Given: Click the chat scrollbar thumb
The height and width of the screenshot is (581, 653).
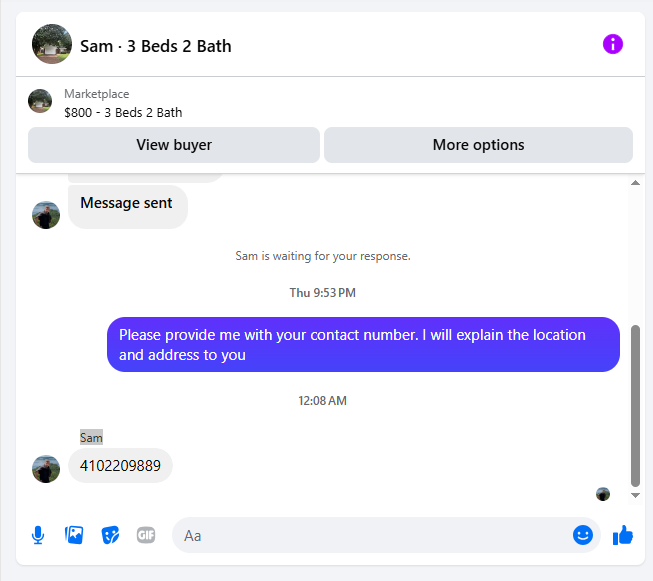Looking at the screenshot, I should pos(635,406).
